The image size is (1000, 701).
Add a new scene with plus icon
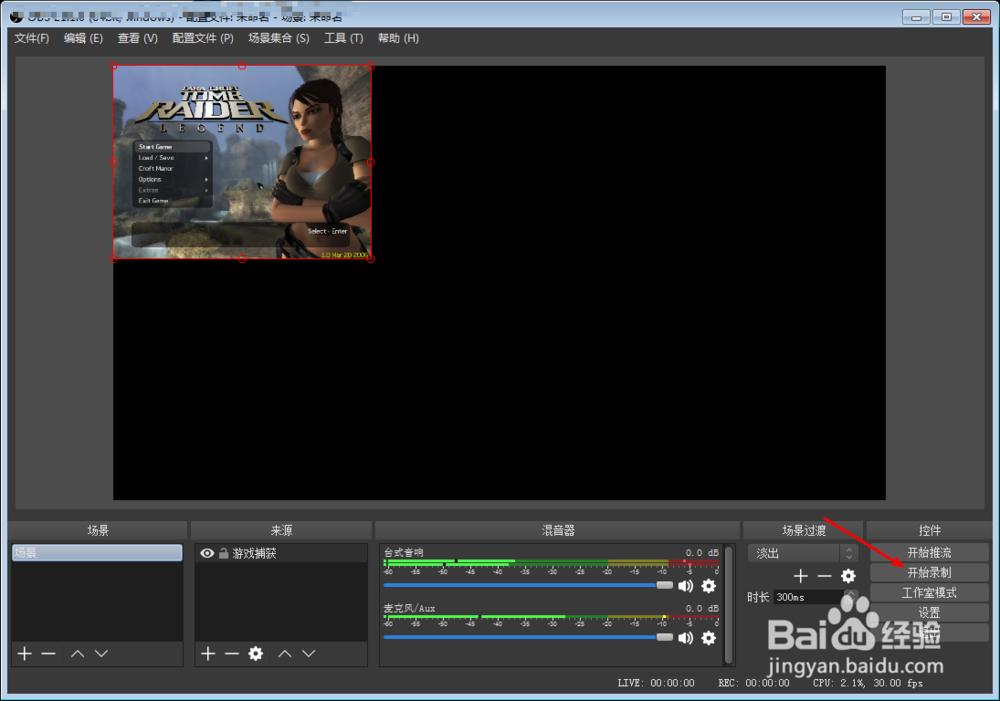[25, 654]
